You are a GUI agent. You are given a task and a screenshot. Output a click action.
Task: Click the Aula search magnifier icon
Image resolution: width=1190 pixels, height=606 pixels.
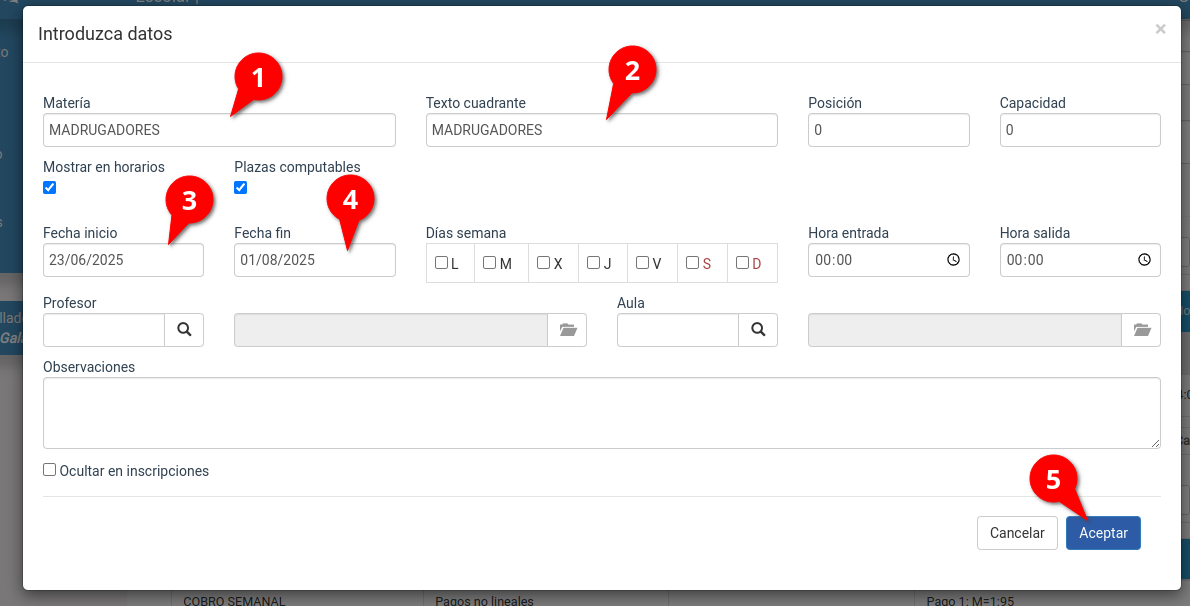(x=758, y=330)
